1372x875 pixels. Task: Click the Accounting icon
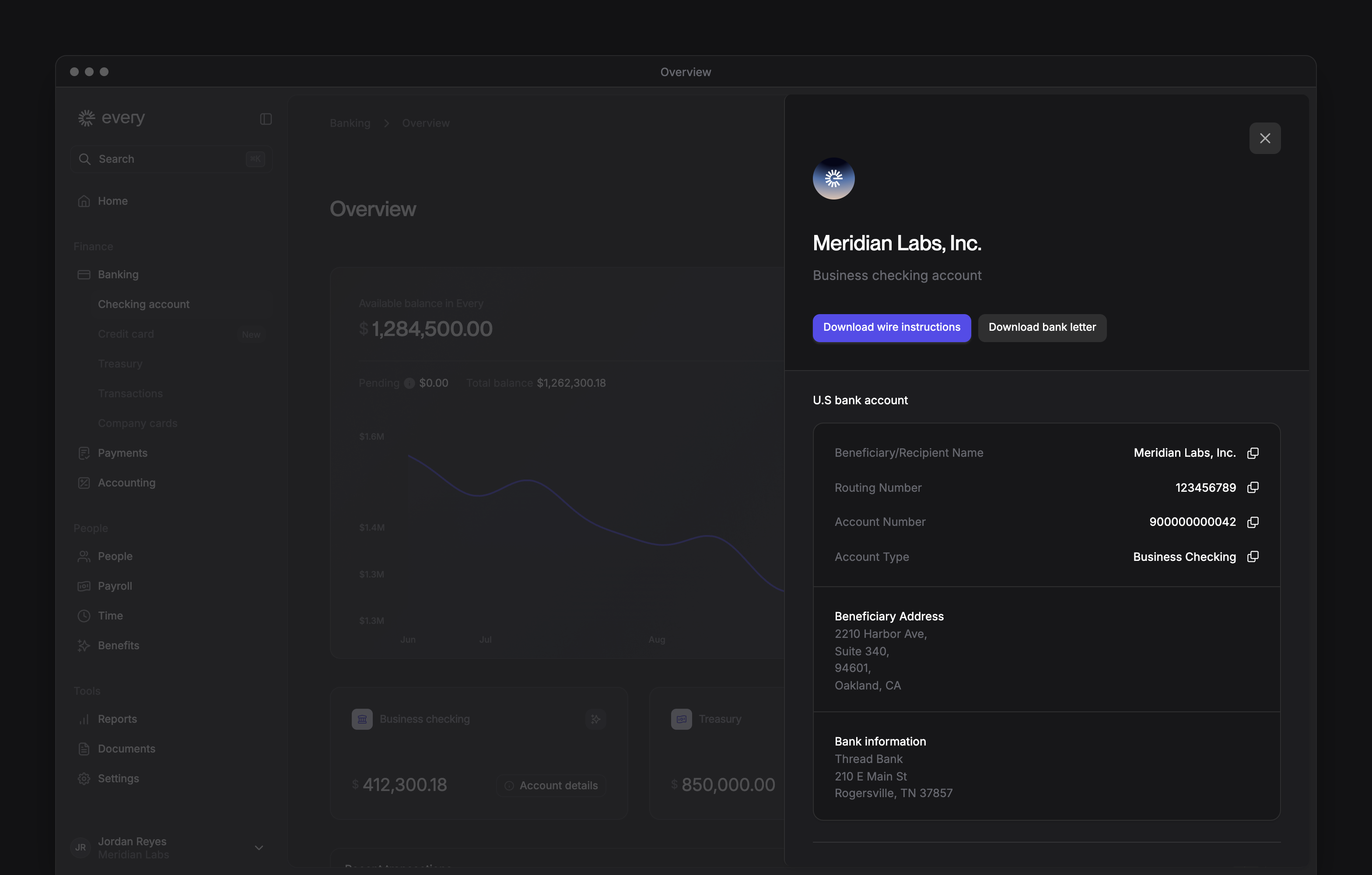click(x=84, y=483)
